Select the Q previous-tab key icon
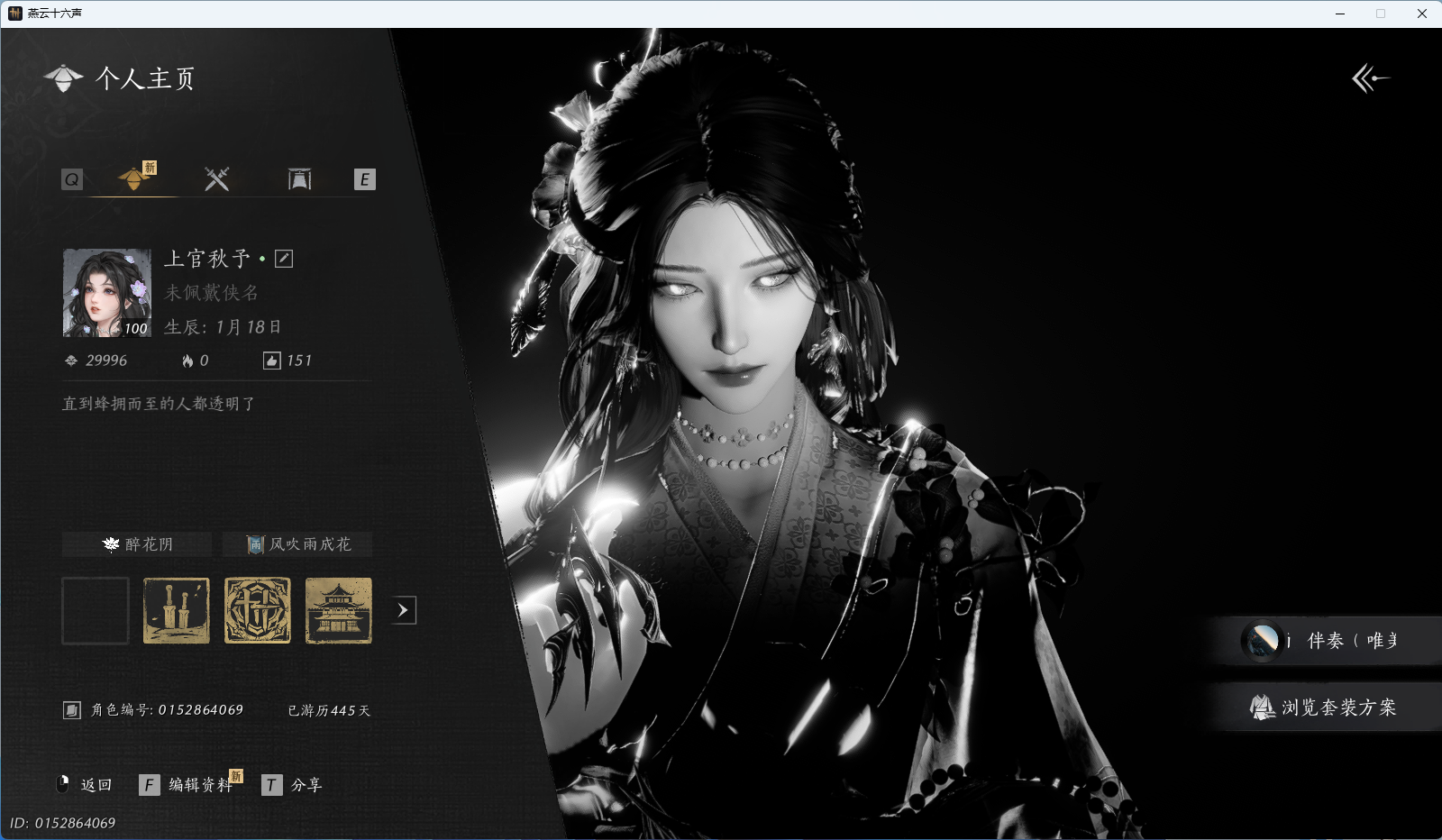 [72, 179]
